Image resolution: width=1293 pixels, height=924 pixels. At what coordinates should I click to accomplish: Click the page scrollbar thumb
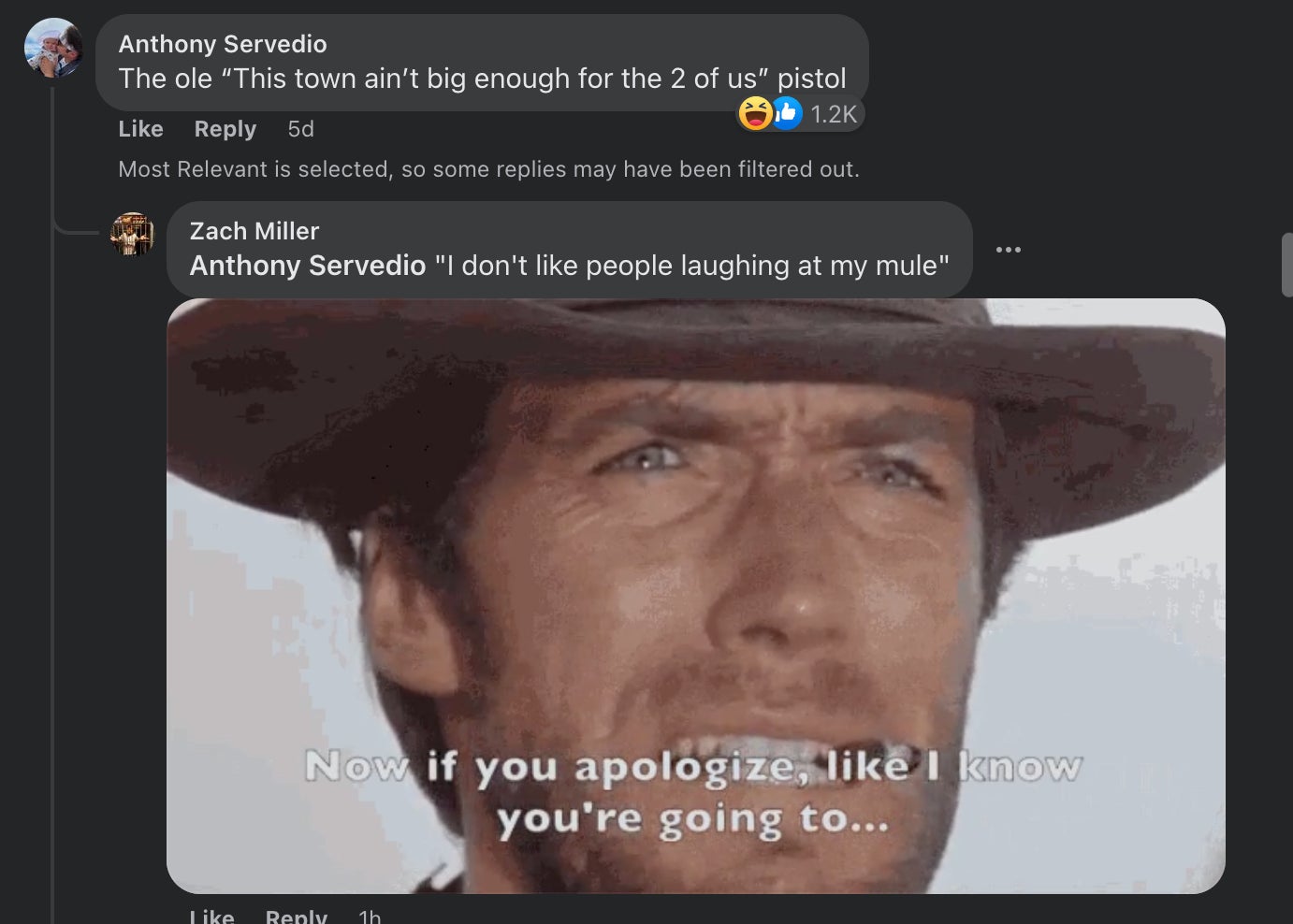coord(1286,265)
